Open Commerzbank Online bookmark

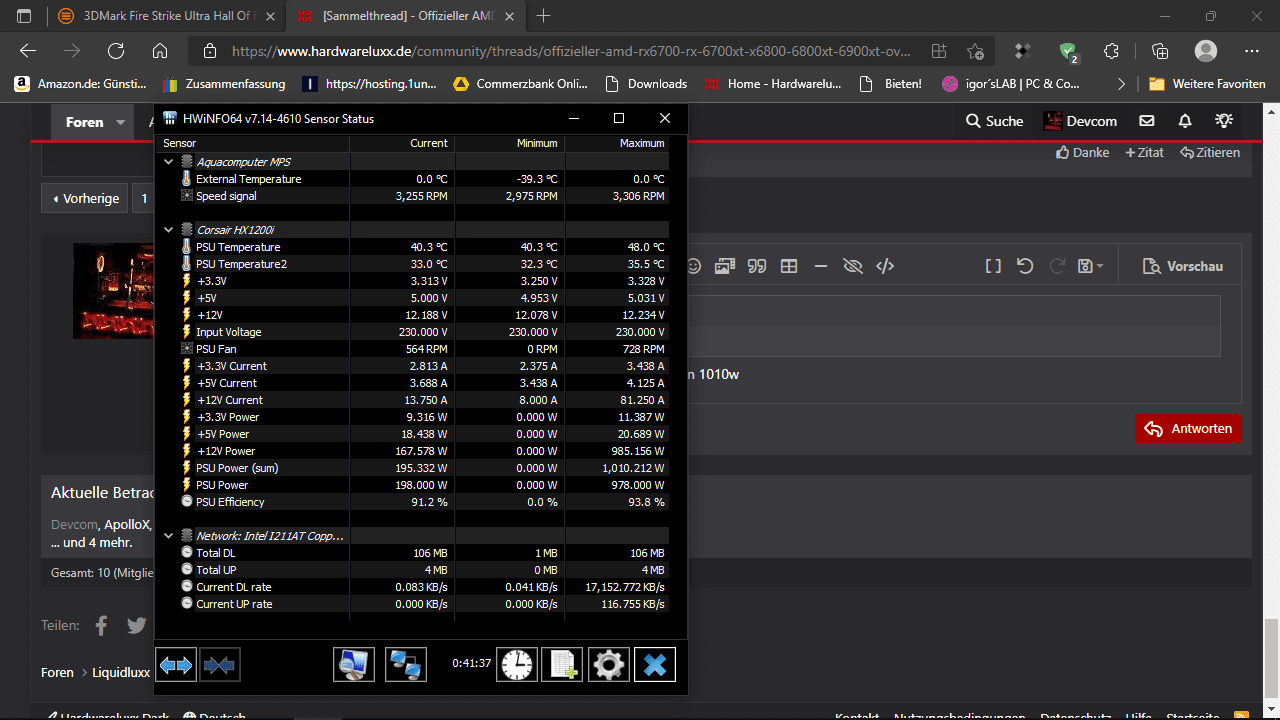click(x=520, y=84)
